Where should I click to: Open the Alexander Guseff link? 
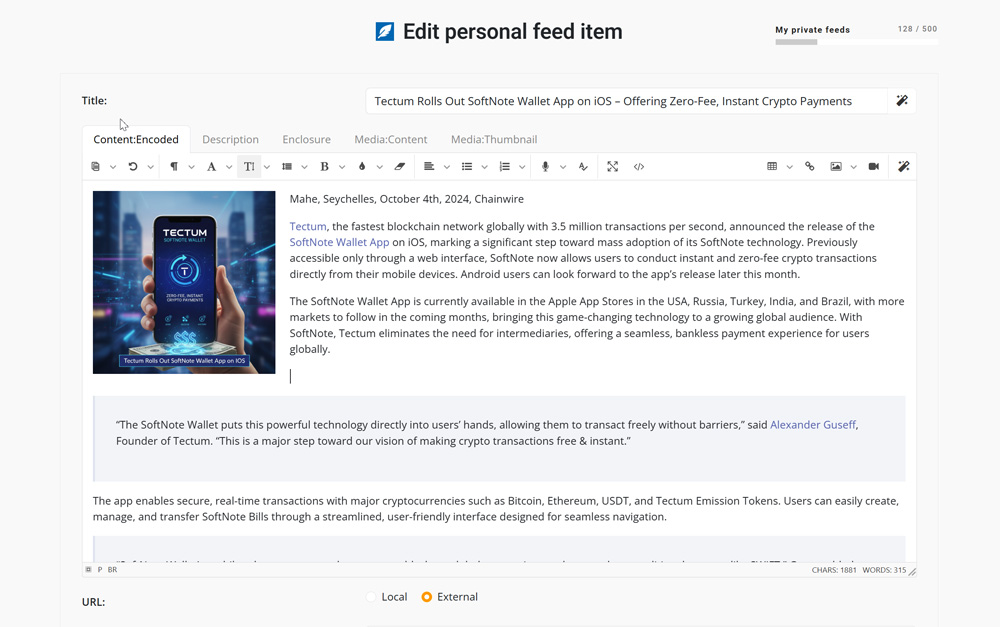(x=812, y=425)
